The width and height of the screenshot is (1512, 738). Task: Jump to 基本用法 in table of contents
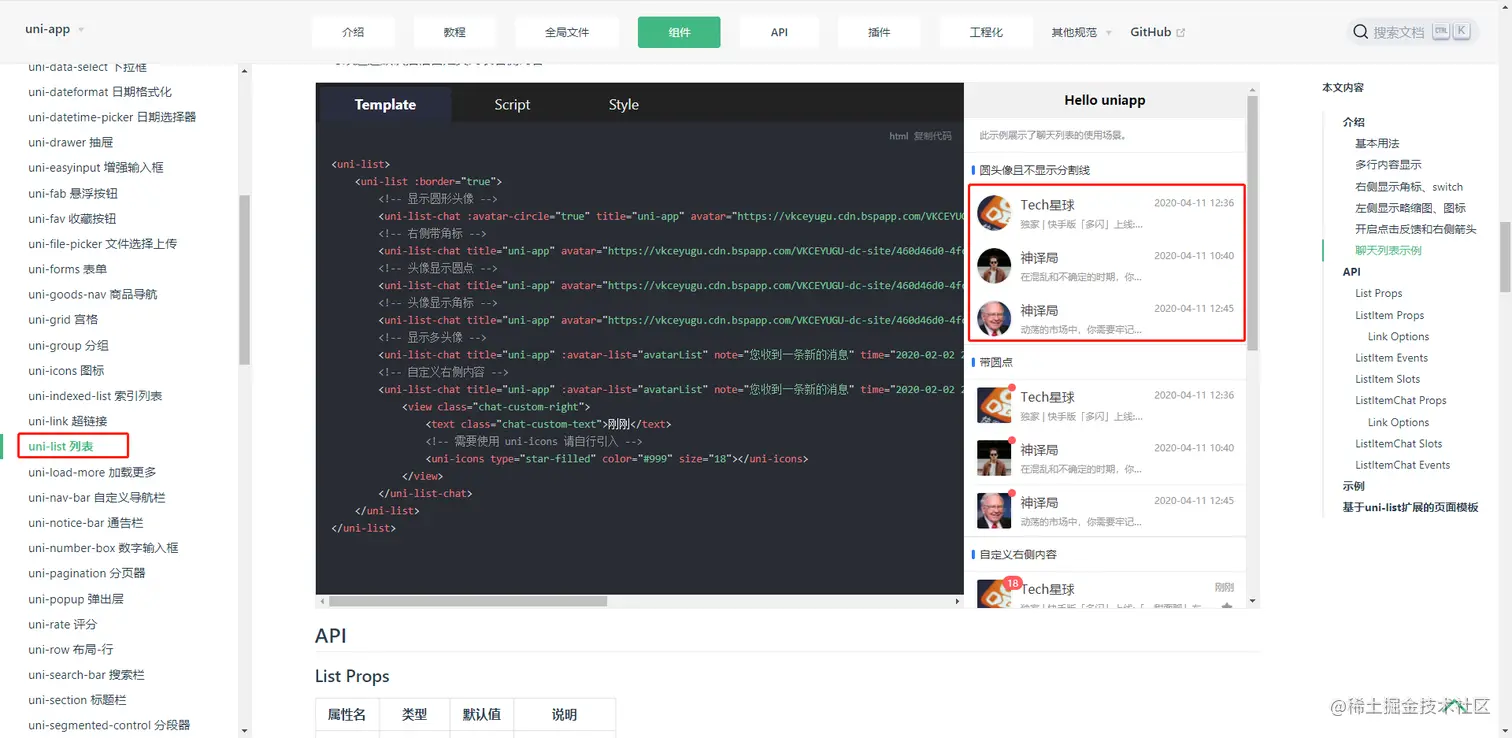1377,143
